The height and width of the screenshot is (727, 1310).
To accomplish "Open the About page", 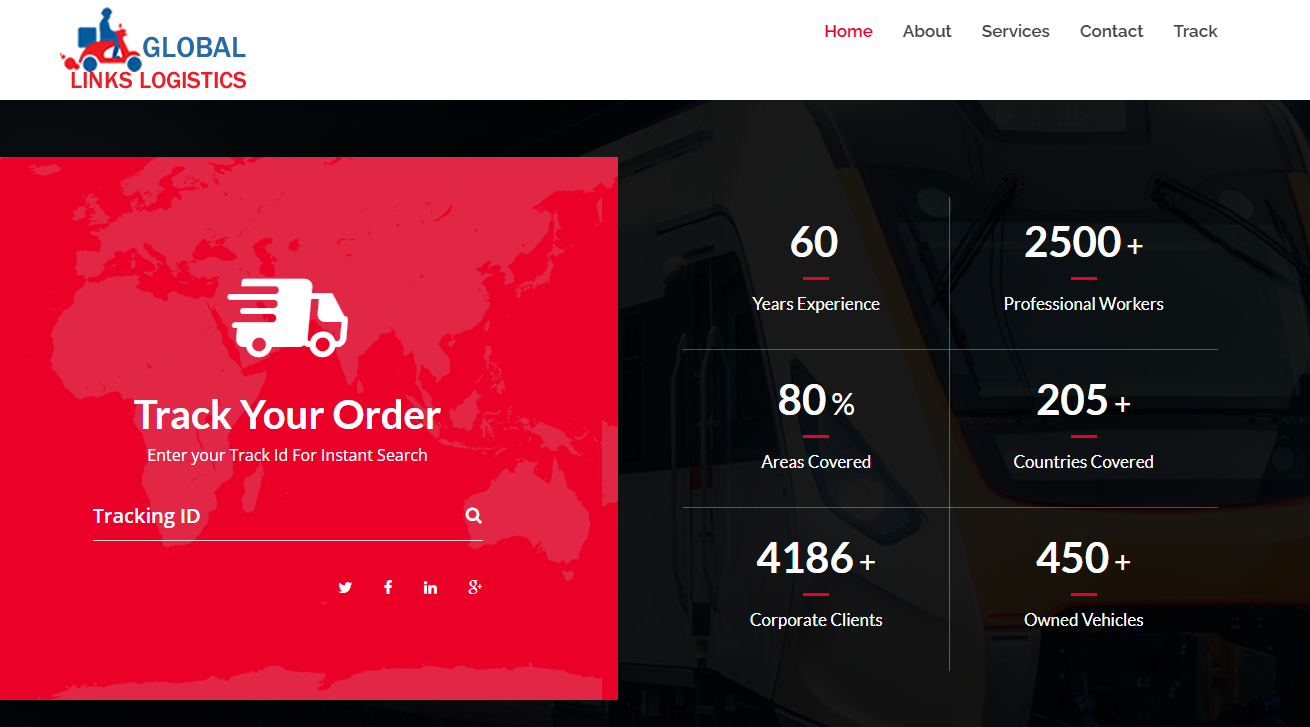I will 926,31.
